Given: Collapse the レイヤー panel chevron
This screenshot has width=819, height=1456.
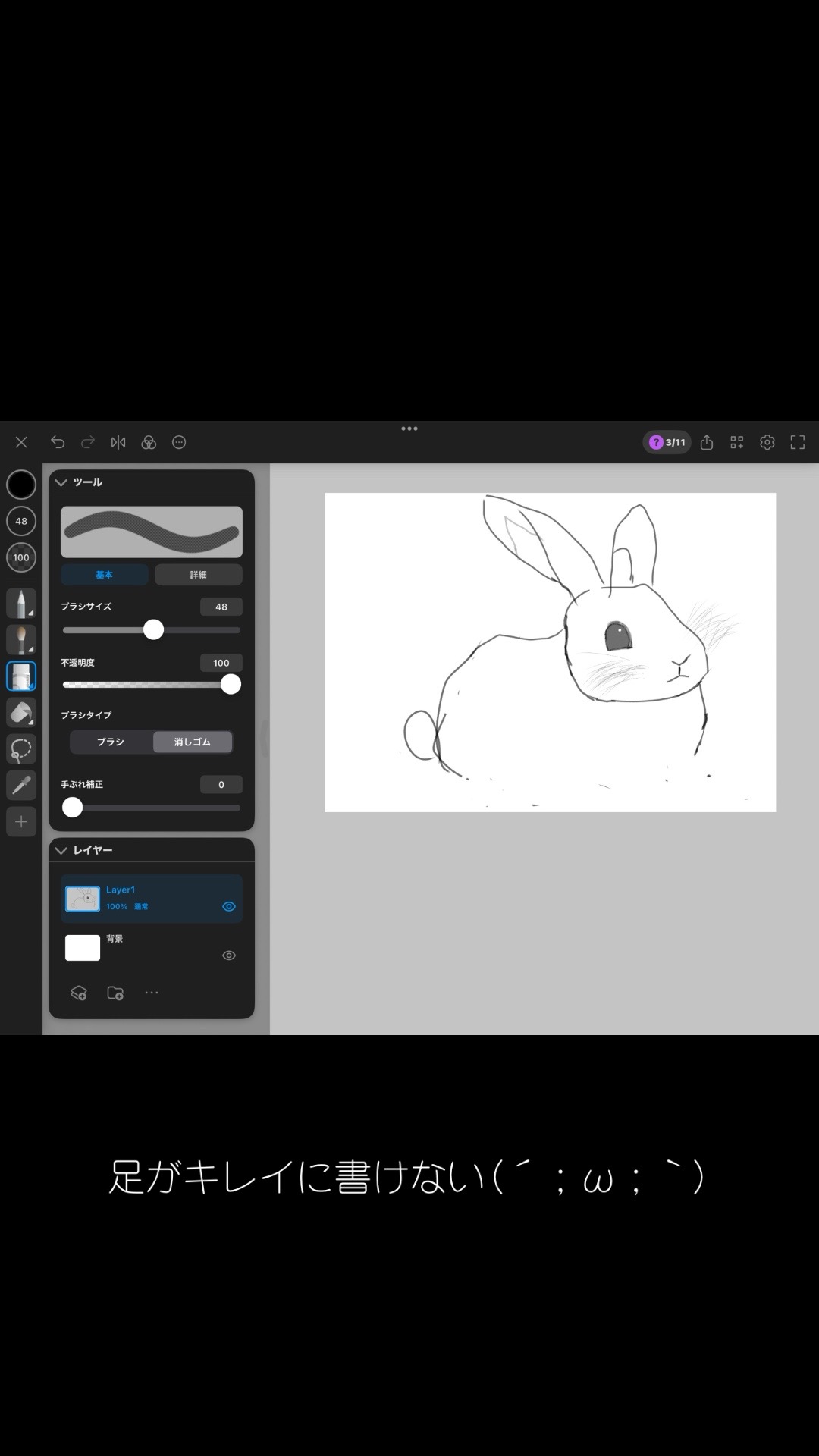Looking at the screenshot, I should click(x=61, y=850).
